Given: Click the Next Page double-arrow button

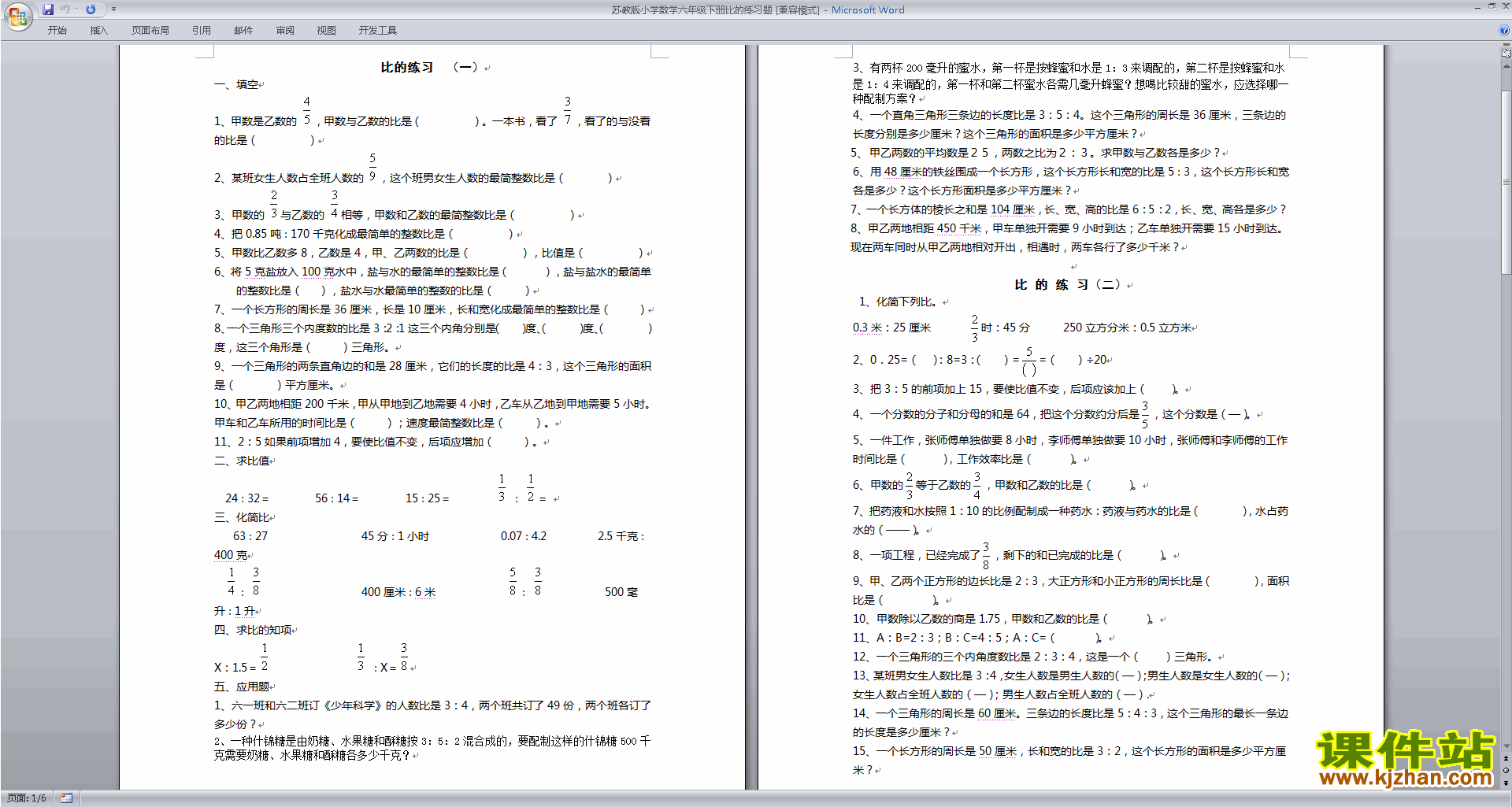Looking at the screenshot, I should click(1506, 783).
